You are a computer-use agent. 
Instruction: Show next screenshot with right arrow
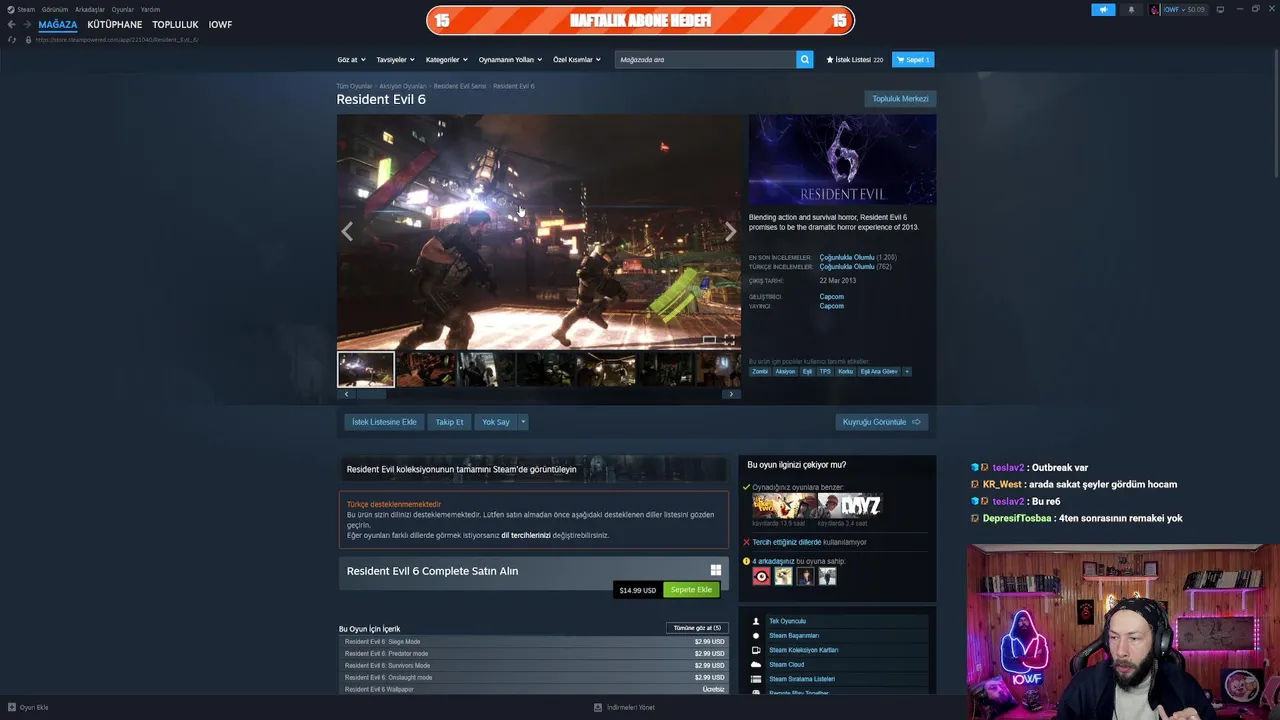731,232
